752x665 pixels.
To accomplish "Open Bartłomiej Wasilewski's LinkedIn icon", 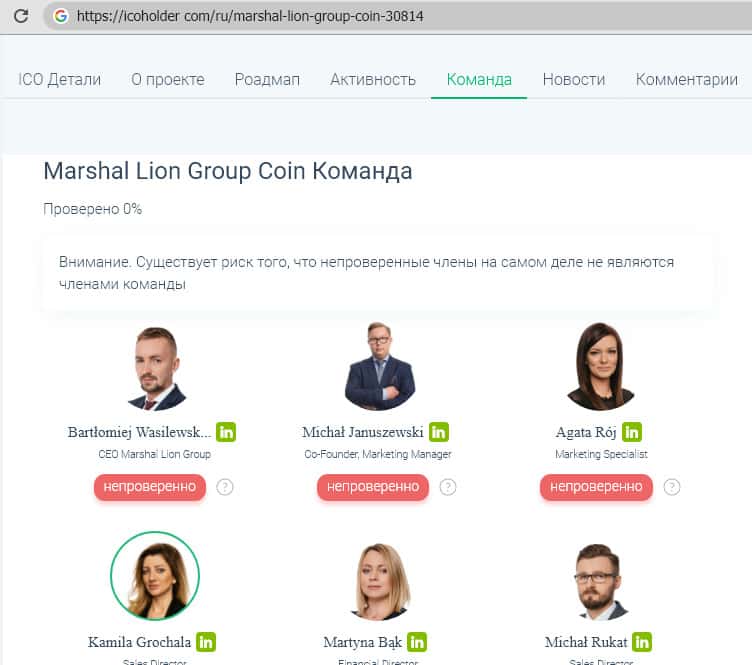I will [x=226, y=432].
